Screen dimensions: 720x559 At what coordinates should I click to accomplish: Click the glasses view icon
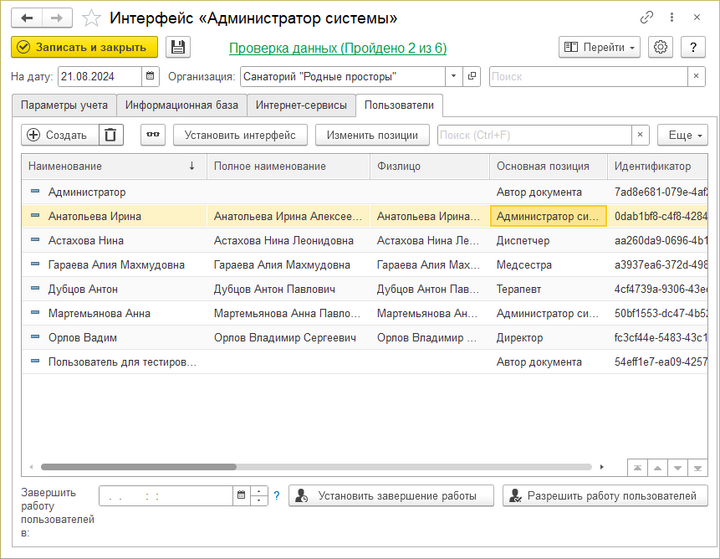[x=152, y=135]
